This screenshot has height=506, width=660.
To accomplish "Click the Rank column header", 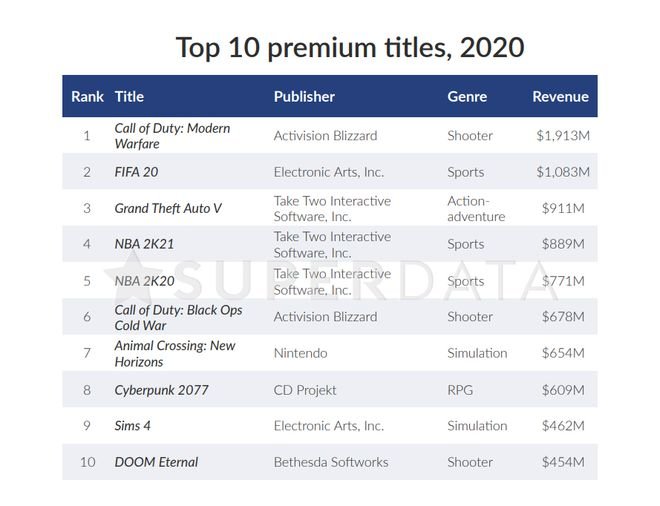I will click(87, 96).
